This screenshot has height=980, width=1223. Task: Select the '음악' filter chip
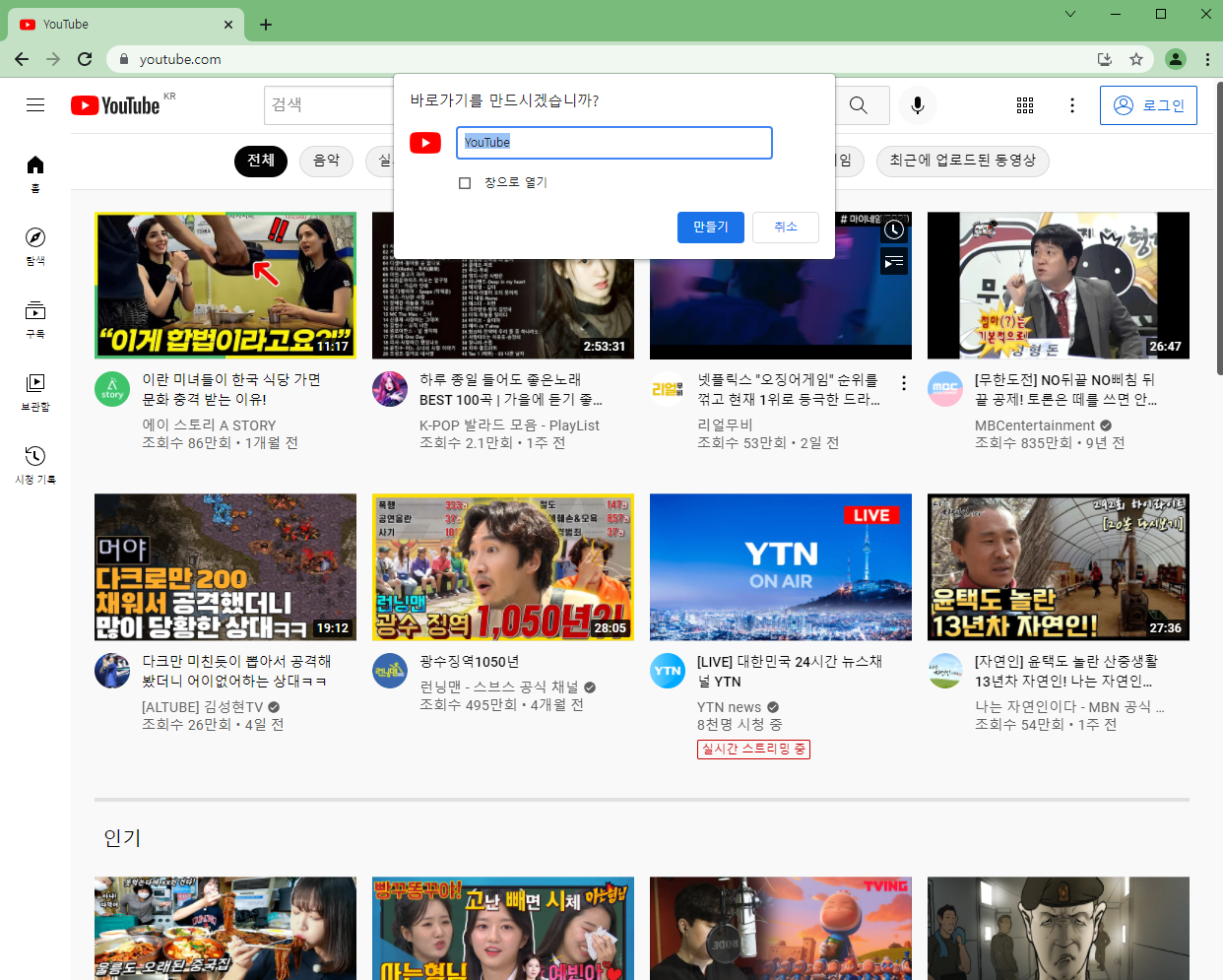[x=326, y=161]
